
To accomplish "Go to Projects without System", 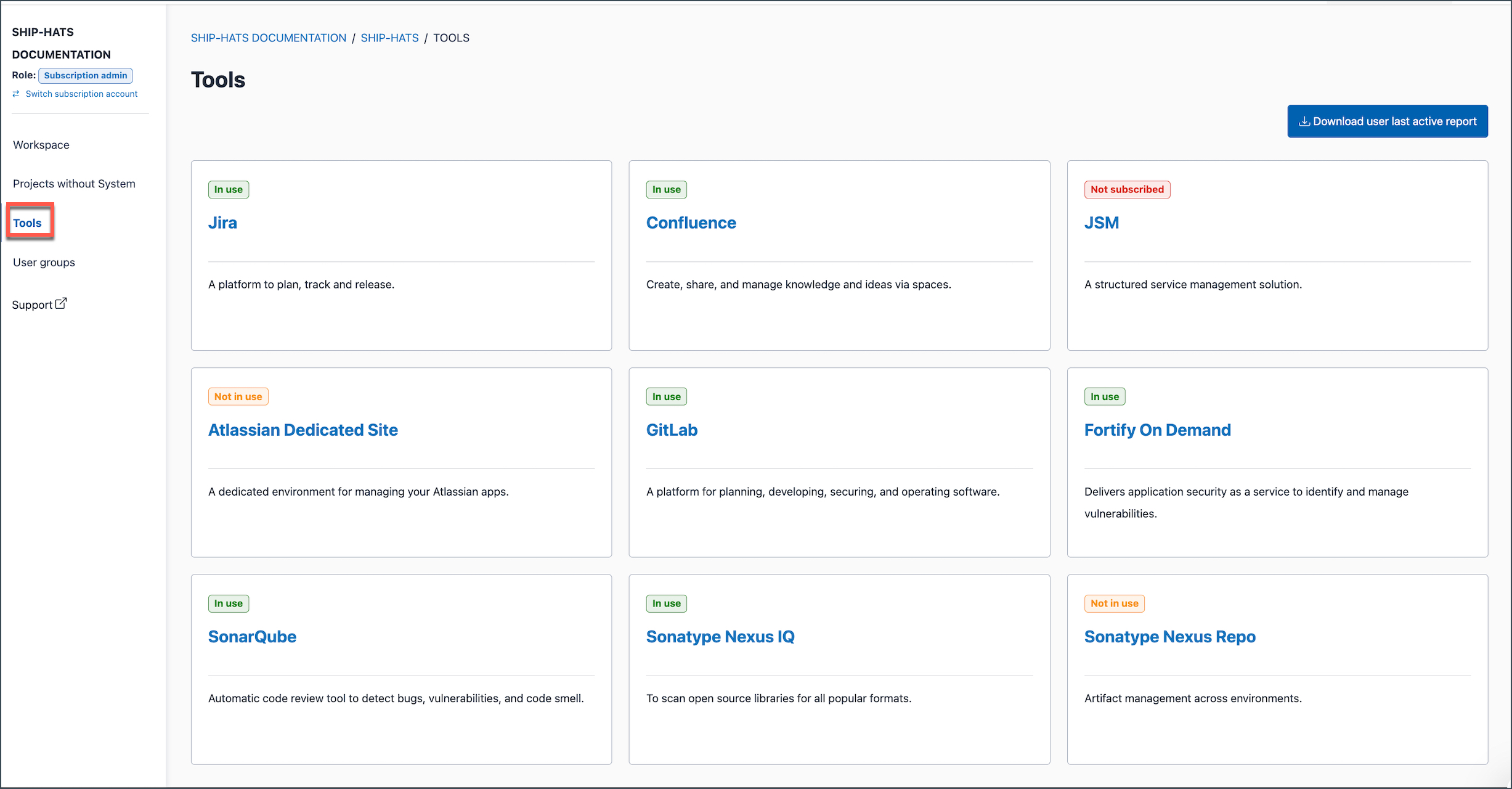I will [x=74, y=184].
